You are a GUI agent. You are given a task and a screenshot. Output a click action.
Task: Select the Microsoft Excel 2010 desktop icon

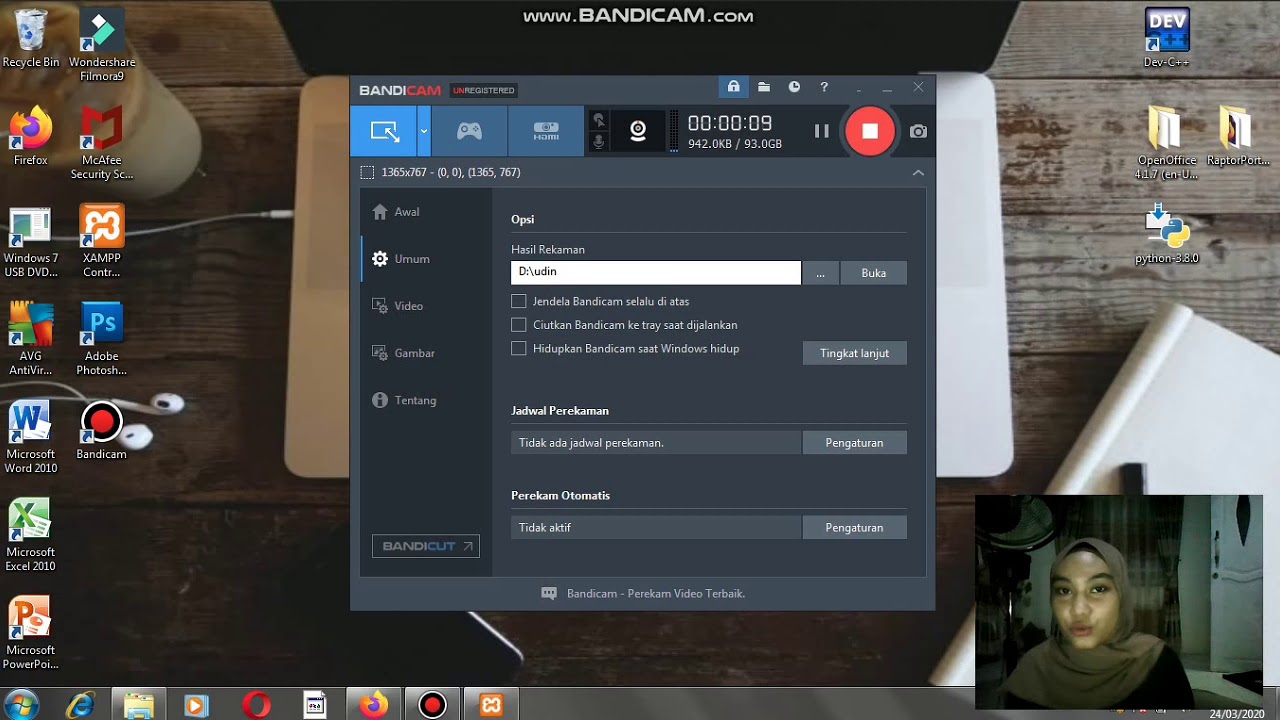pyautogui.click(x=31, y=535)
